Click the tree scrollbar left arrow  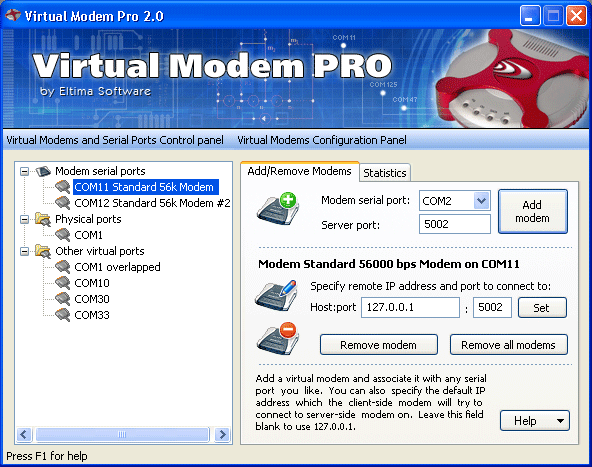tap(24, 435)
